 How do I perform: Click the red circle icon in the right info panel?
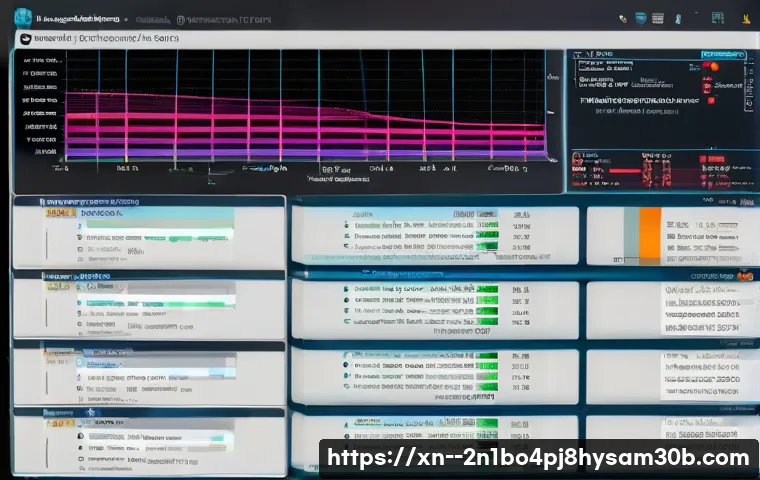coord(712,66)
